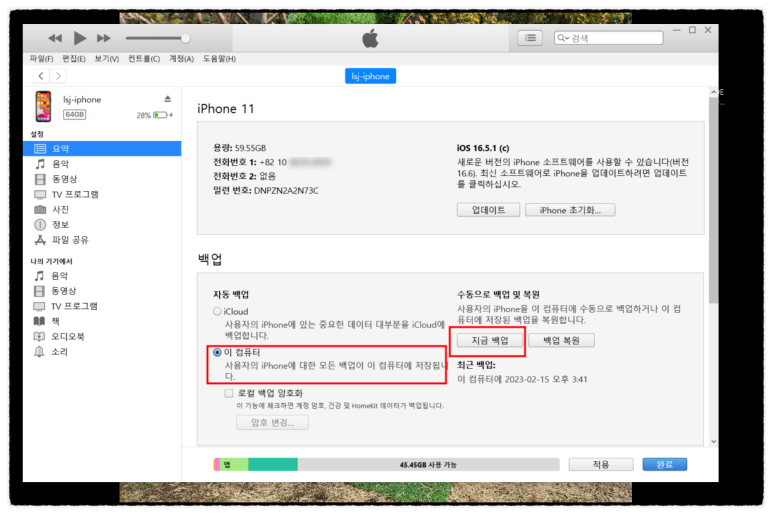The height and width of the screenshot is (515, 773).
Task: Click the serial number DNPZN2A2N73C
Action: [286, 190]
